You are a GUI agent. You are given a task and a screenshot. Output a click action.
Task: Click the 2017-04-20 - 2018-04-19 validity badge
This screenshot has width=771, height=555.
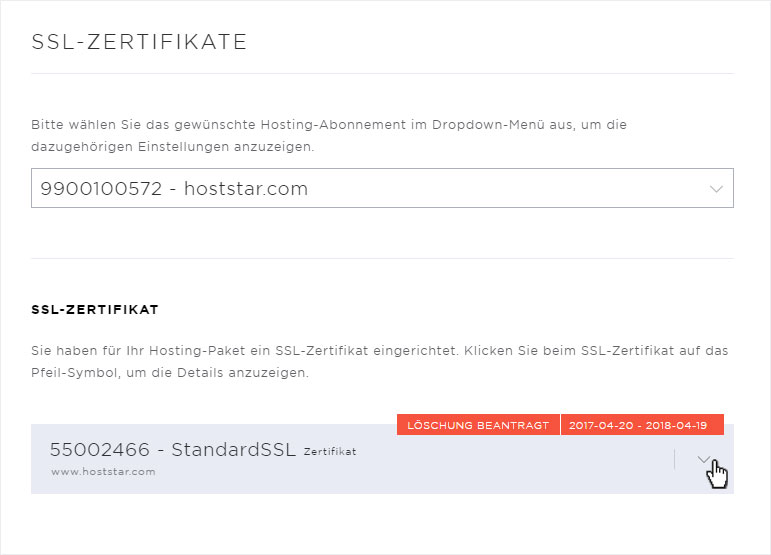642,425
